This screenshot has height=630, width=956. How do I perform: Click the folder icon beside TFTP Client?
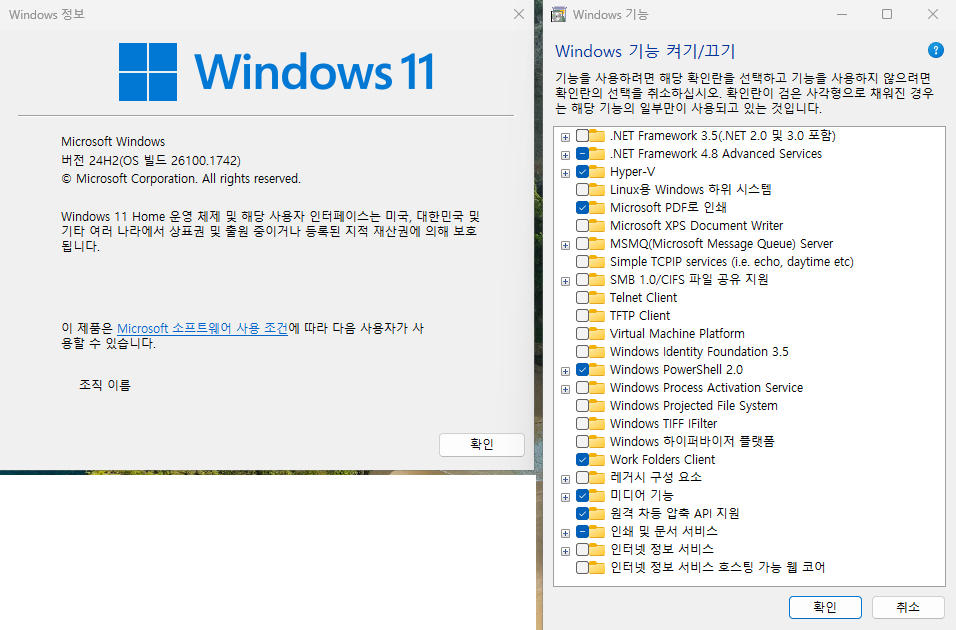pyautogui.click(x=598, y=315)
